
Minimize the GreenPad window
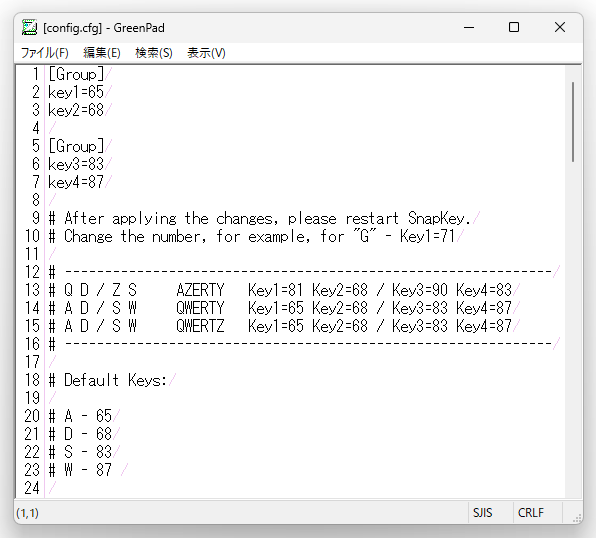469,28
